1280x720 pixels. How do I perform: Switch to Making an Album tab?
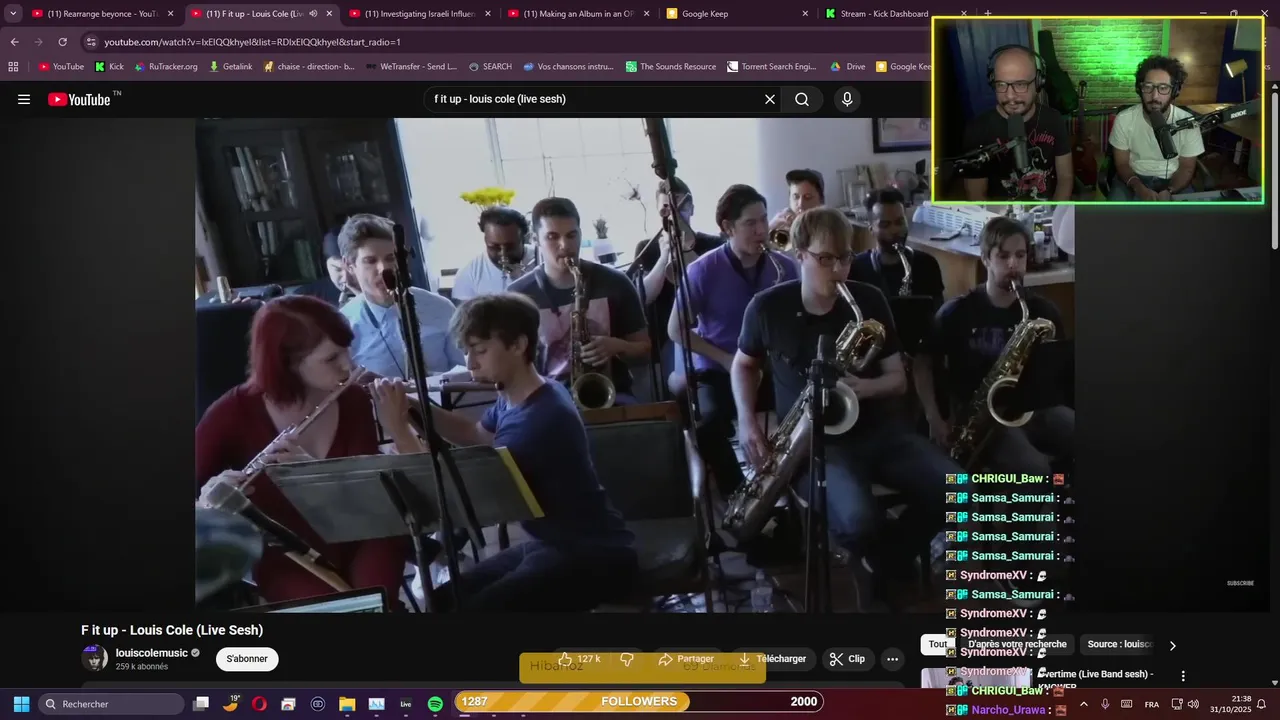pyautogui.click(x=578, y=14)
